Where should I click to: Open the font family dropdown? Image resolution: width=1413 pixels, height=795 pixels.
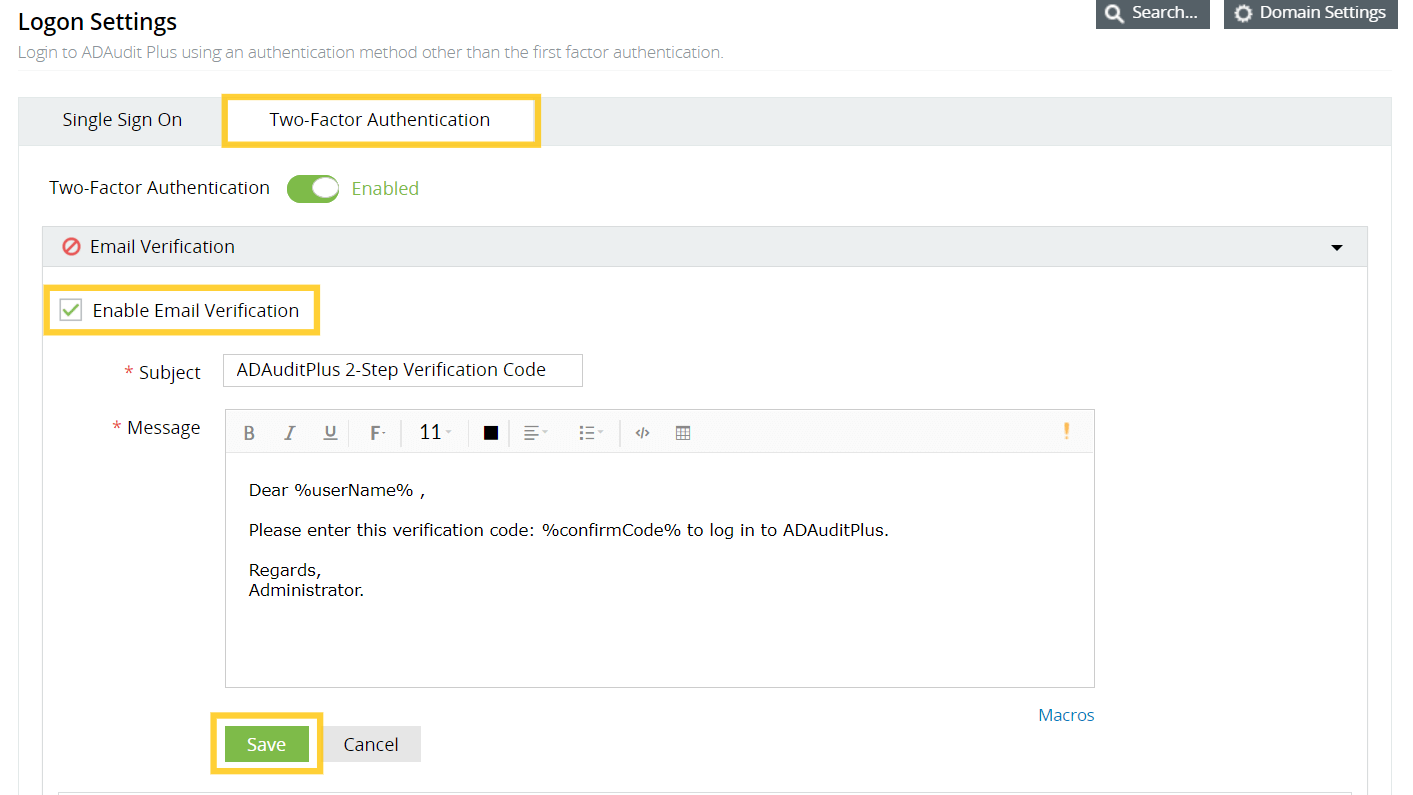378,433
